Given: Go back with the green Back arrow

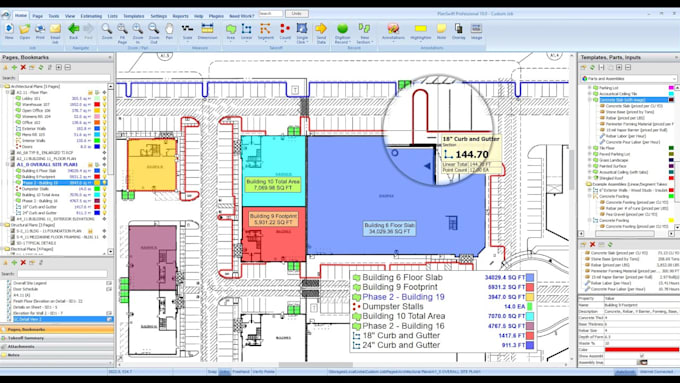Looking at the screenshot, I should pyautogui.click(x=73, y=29).
